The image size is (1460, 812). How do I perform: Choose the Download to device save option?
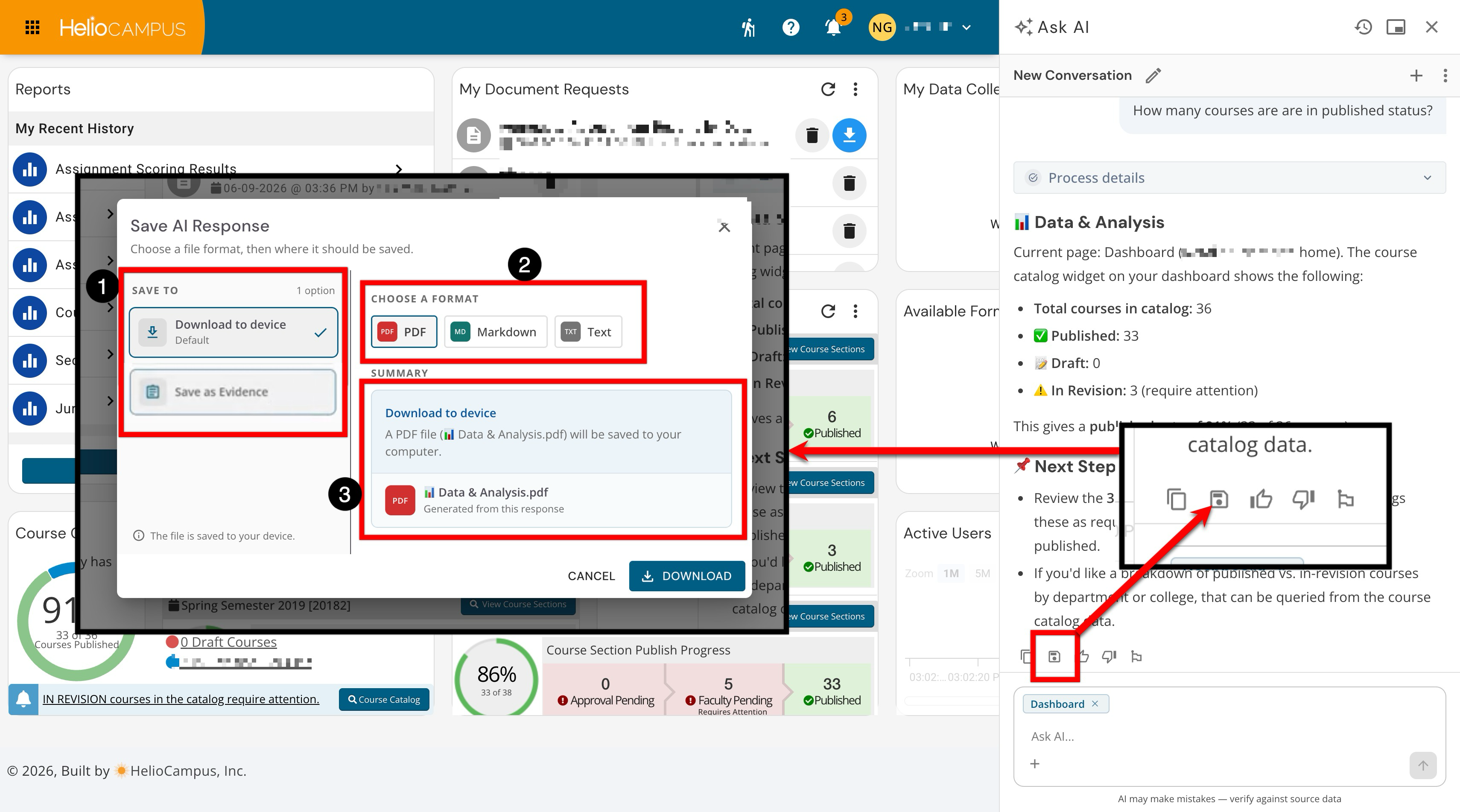(234, 332)
